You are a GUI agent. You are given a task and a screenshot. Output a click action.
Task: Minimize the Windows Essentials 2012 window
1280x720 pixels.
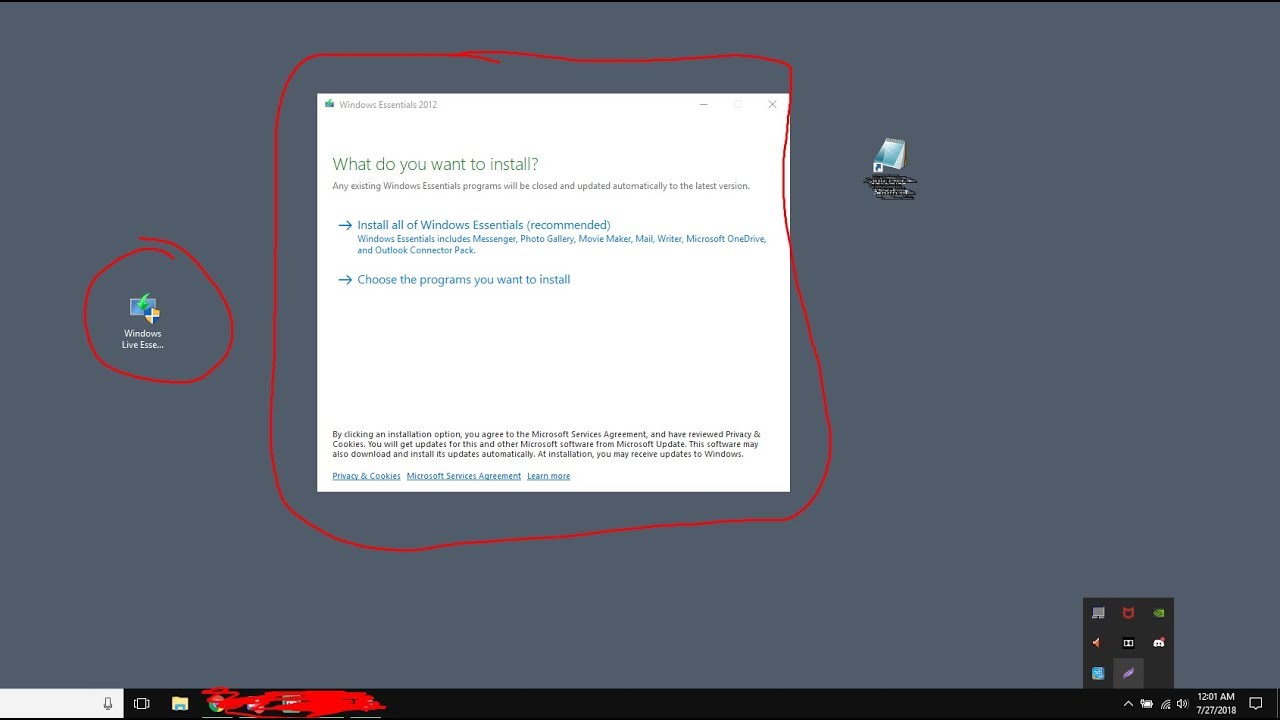[704, 104]
